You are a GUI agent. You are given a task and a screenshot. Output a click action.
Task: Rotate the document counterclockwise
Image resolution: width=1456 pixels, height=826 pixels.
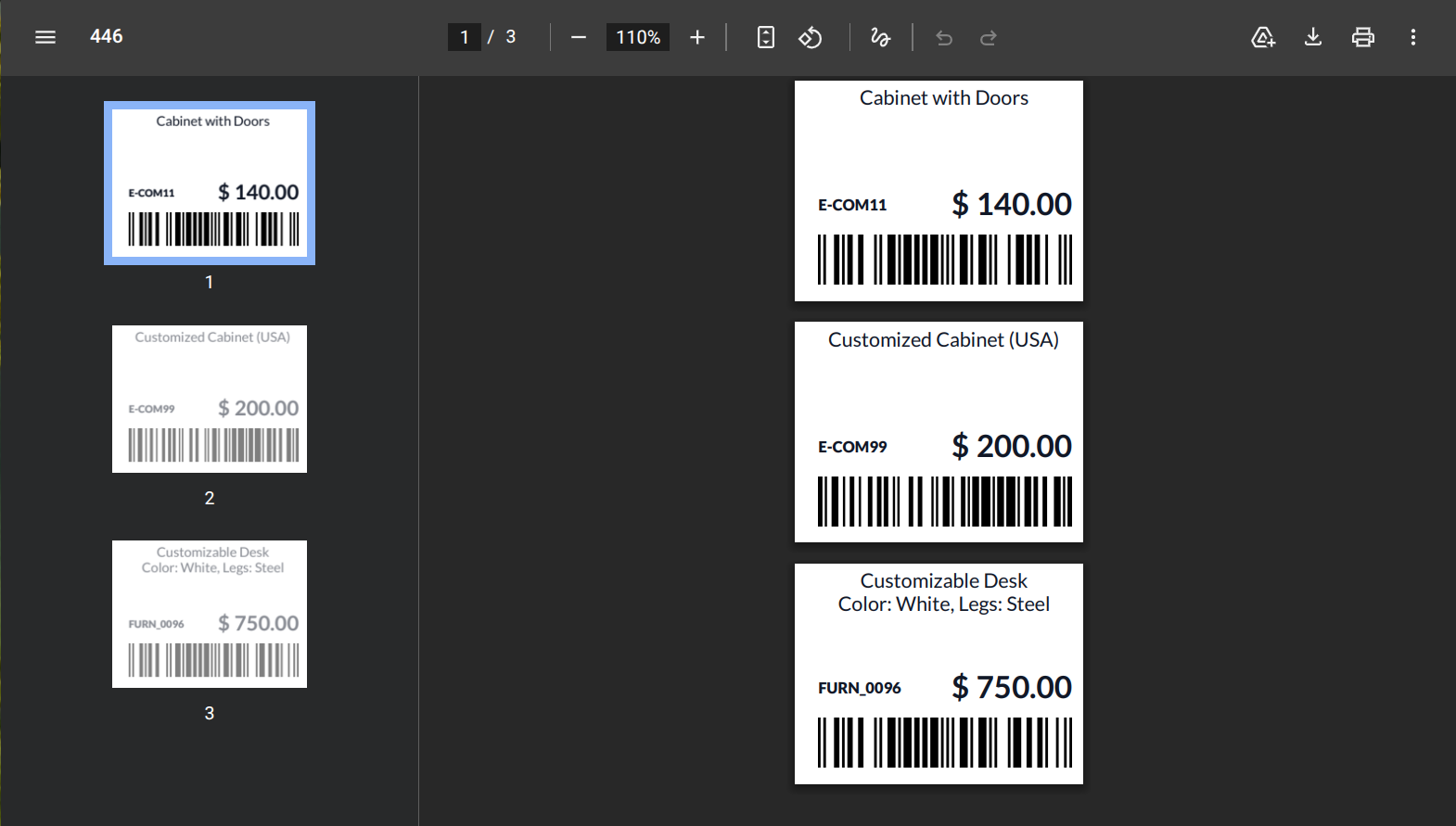pos(811,37)
